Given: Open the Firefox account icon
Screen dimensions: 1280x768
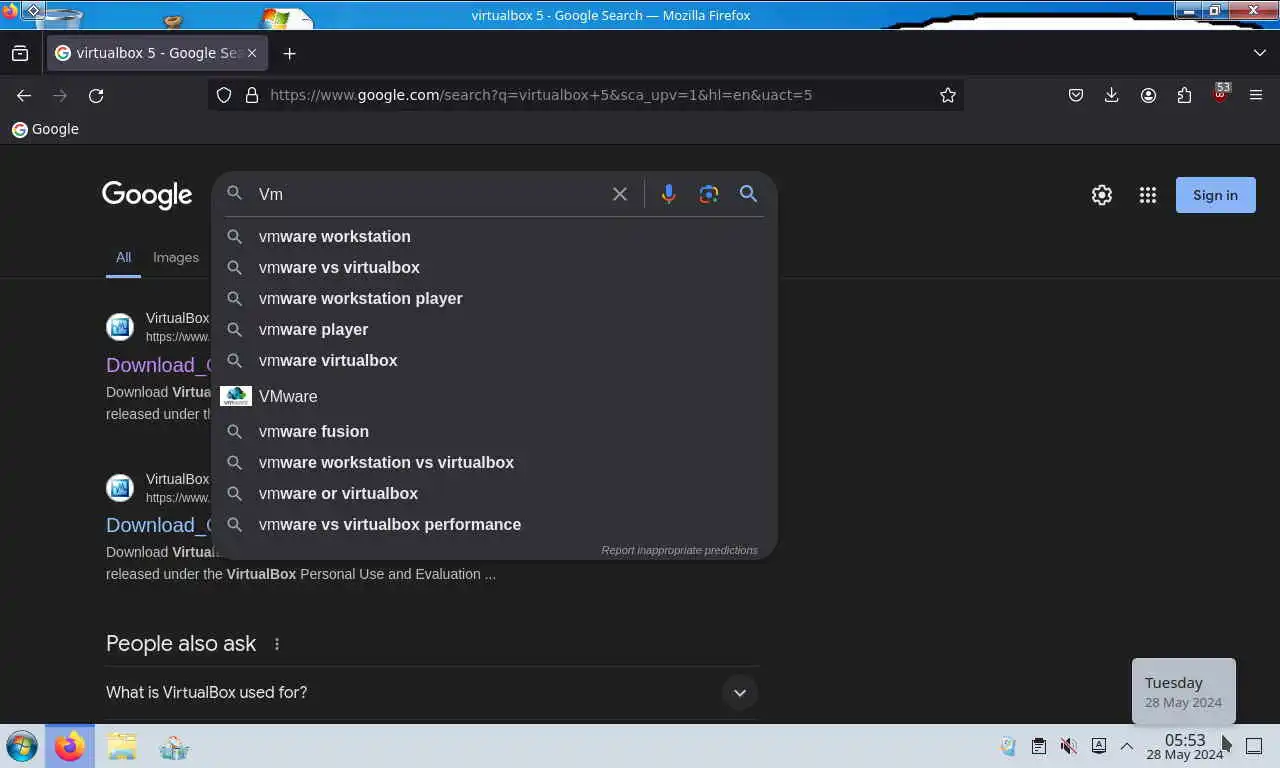Looking at the screenshot, I should tap(1148, 95).
